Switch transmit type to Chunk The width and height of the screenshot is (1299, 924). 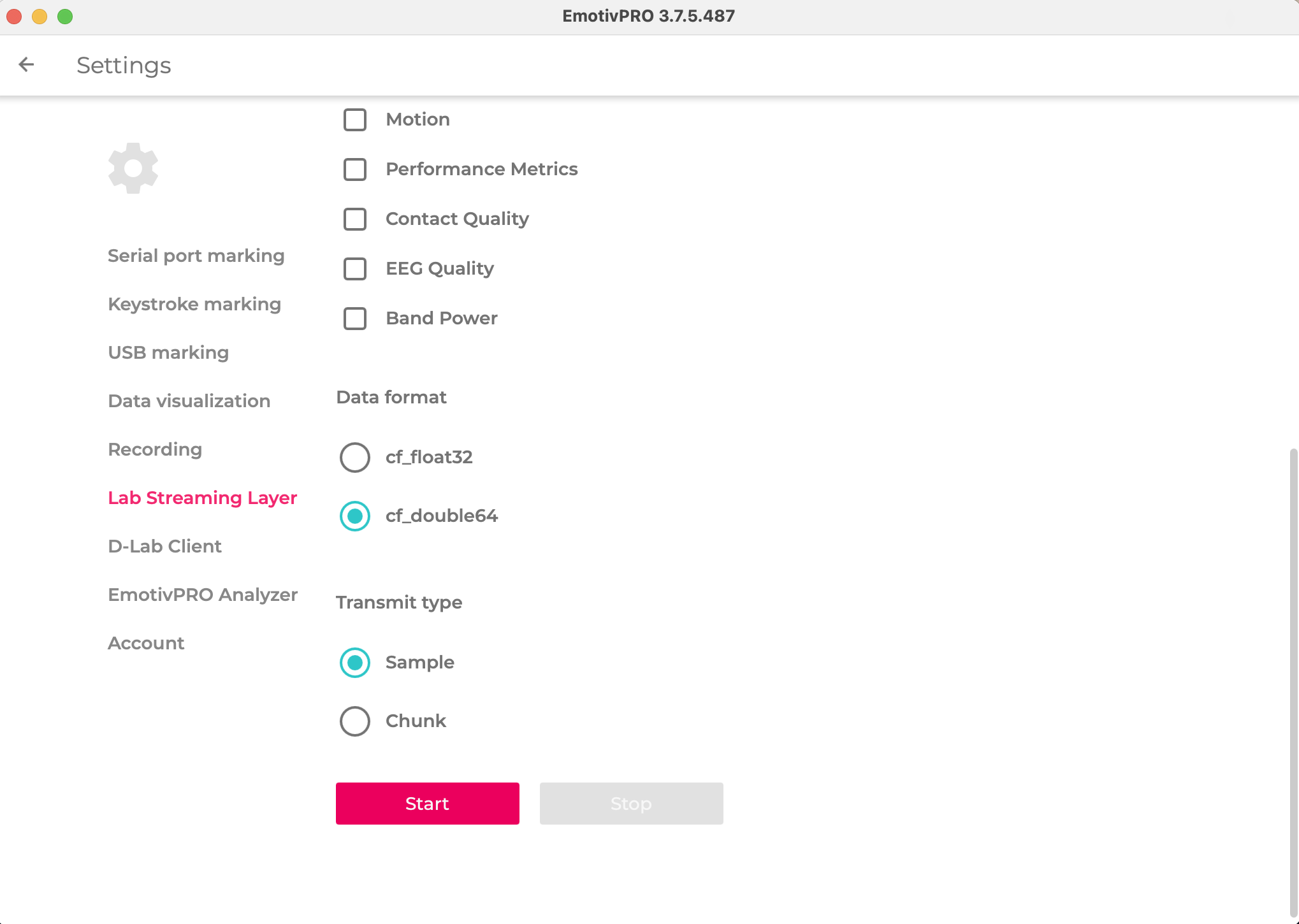click(354, 721)
